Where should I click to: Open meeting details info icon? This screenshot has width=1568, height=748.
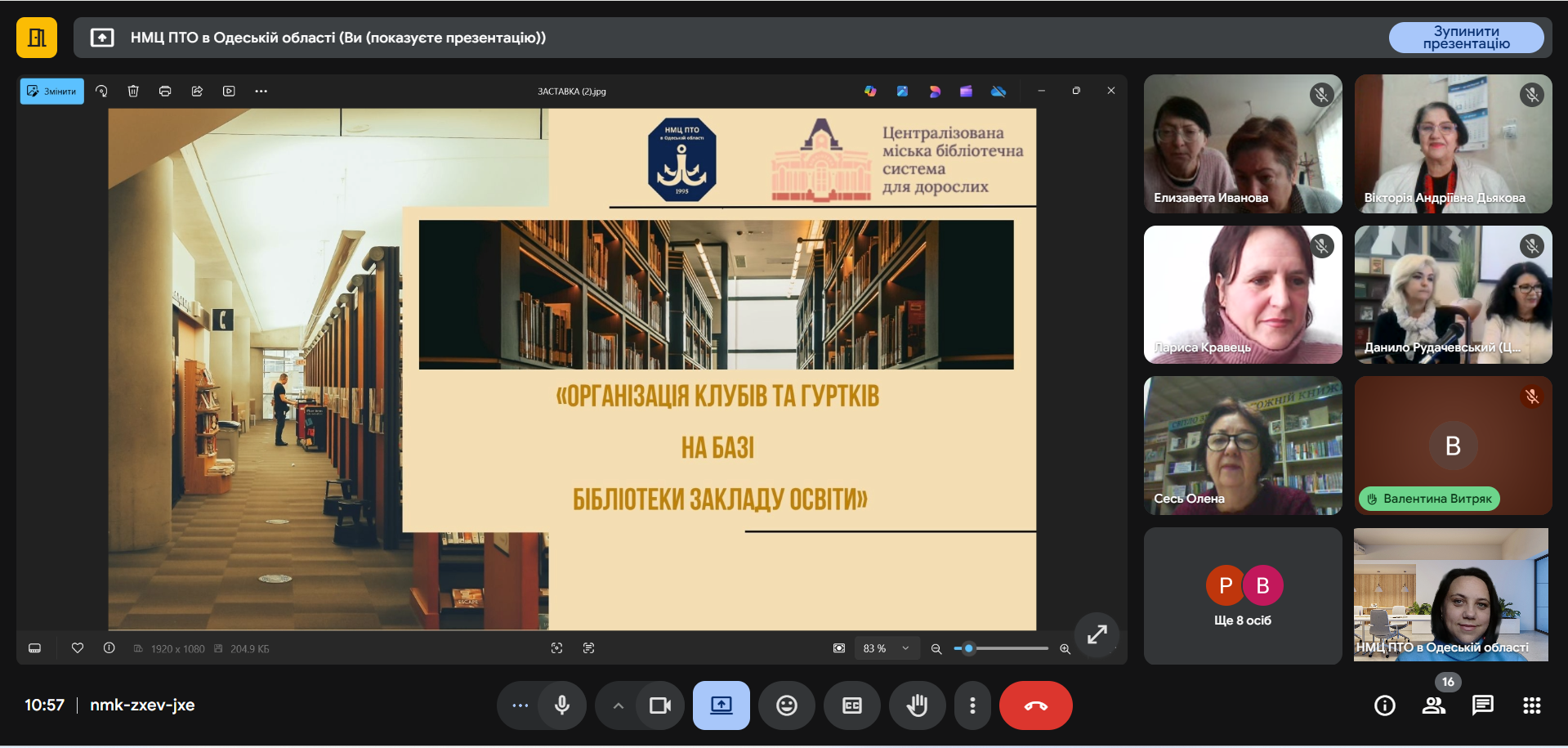pos(1384,705)
